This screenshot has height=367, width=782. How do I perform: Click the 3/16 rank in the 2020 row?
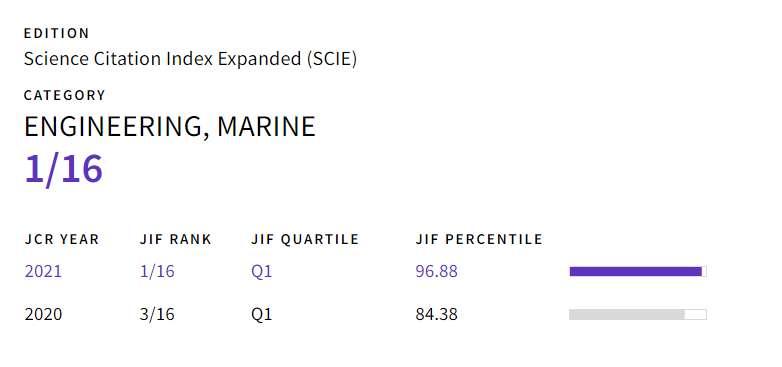[x=157, y=315]
